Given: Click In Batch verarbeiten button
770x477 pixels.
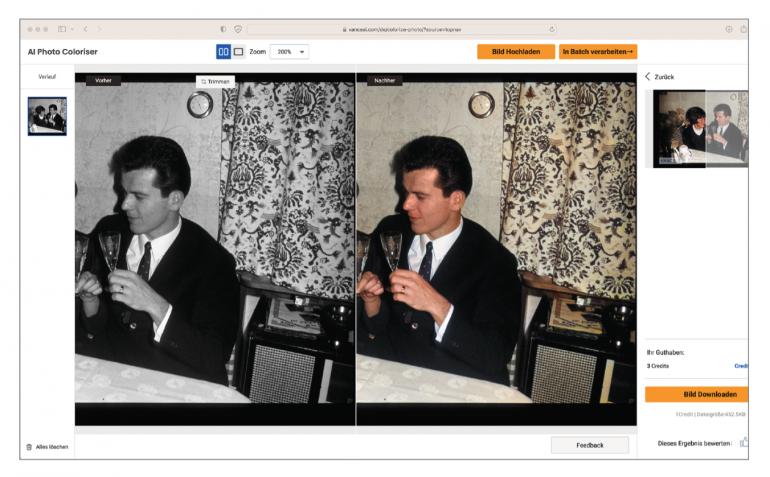Looking at the screenshot, I should 598,52.
